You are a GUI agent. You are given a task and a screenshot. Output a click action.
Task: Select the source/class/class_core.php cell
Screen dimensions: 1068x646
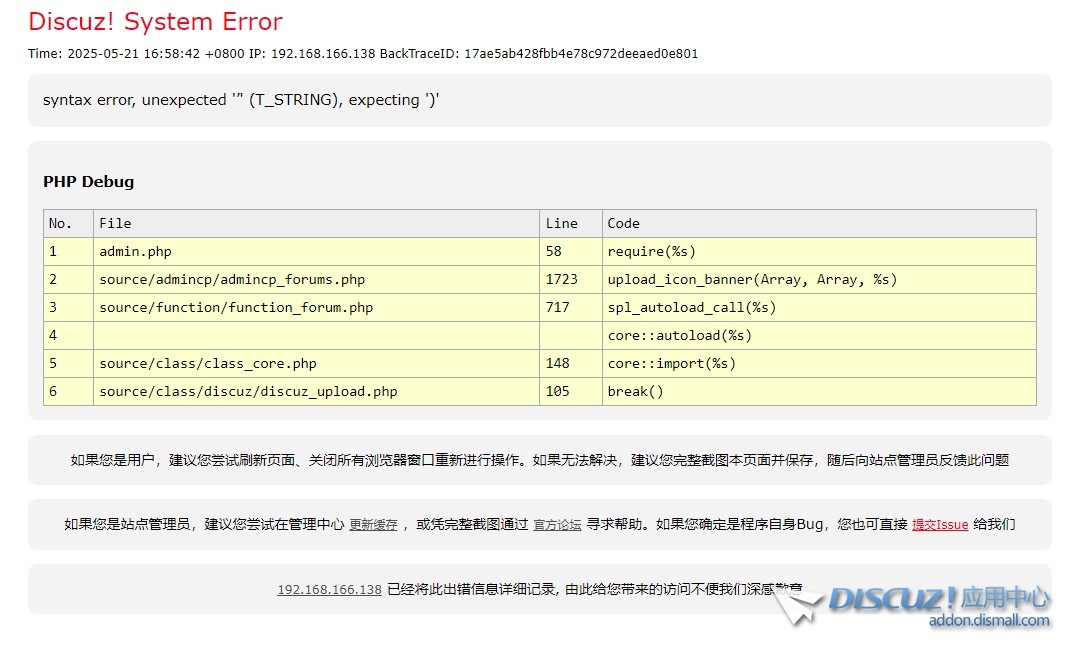208,364
